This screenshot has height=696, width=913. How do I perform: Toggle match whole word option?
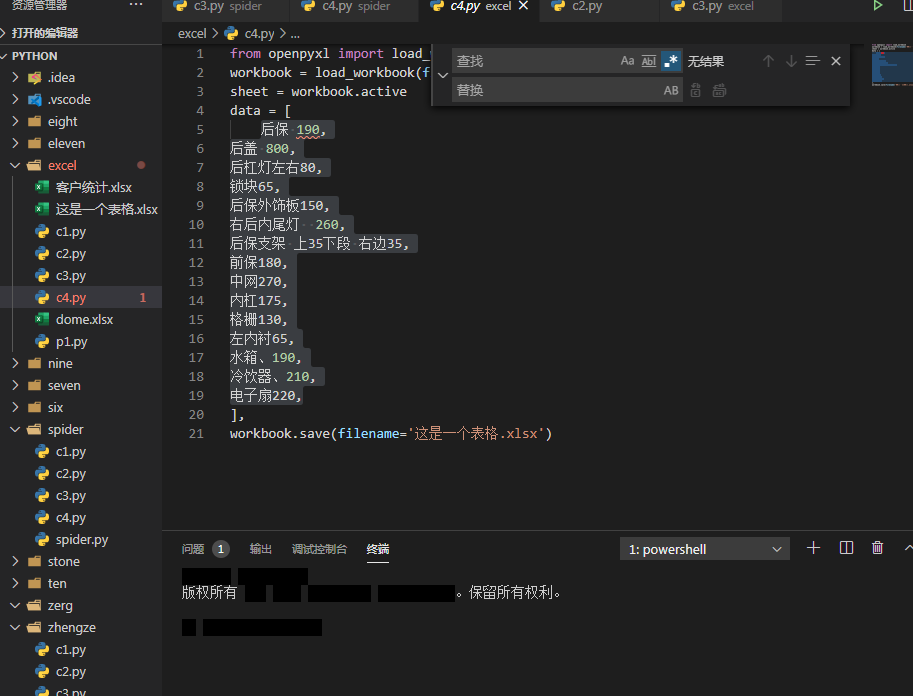point(649,61)
